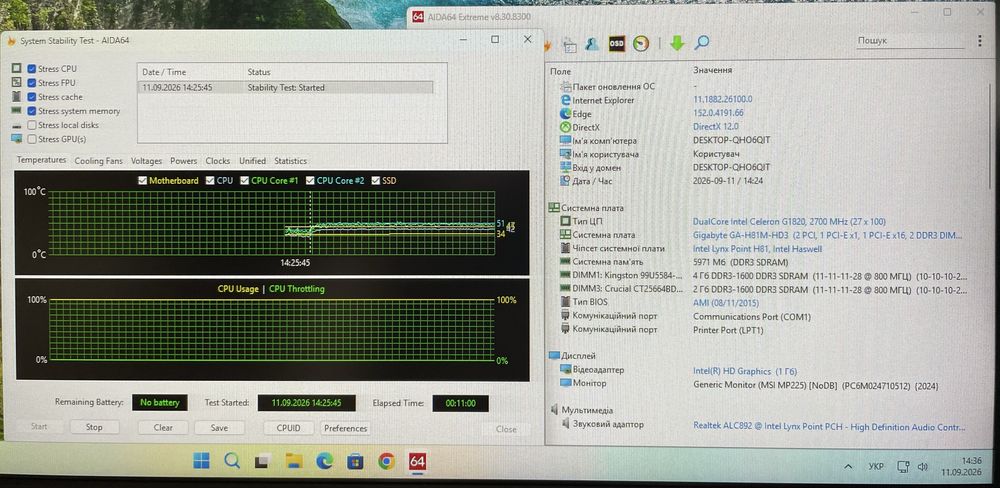The width and height of the screenshot is (1000, 488).
Task: Click the Значення column header
Action: 712,70
